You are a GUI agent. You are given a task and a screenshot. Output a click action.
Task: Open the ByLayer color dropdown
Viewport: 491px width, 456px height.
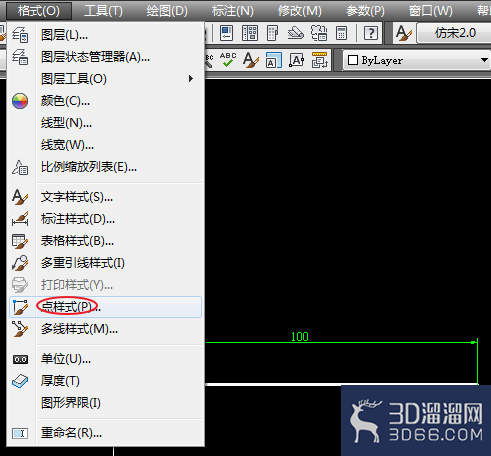417,60
